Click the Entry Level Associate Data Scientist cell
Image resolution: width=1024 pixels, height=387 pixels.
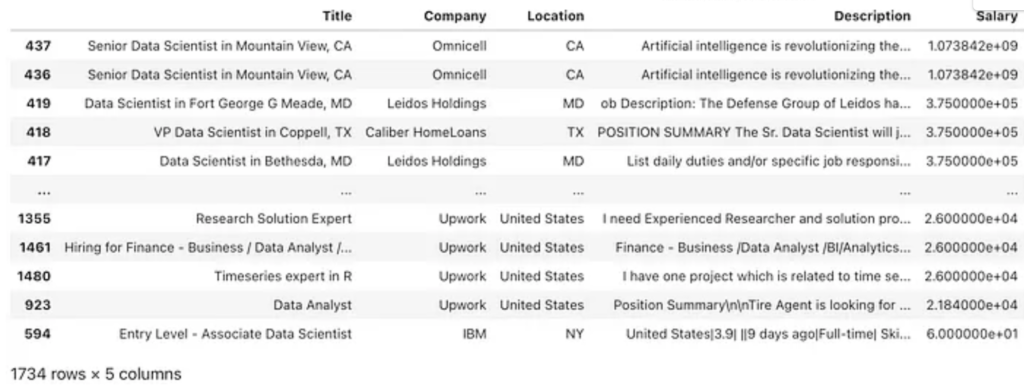tap(235, 333)
